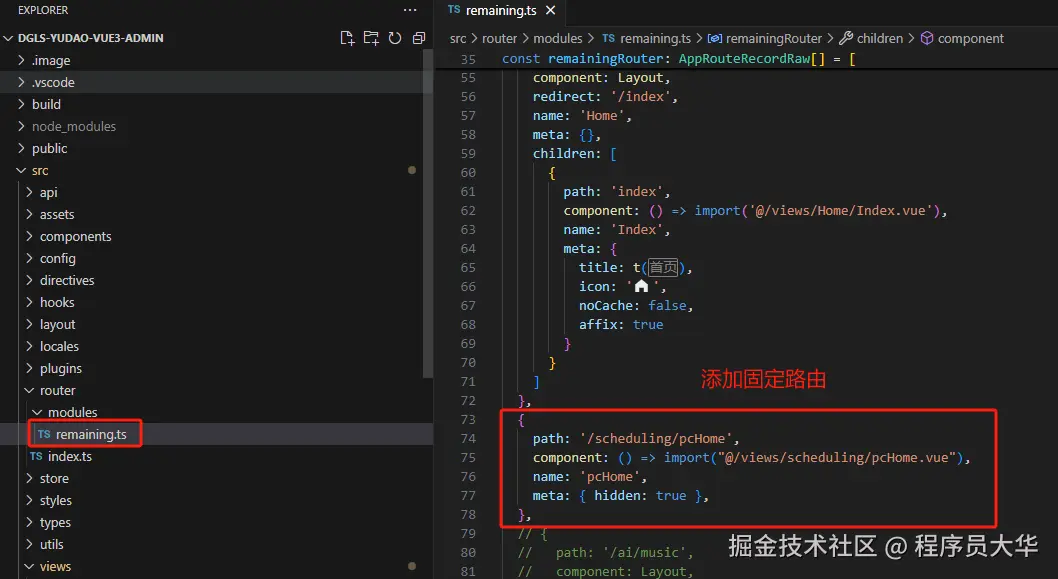Select the modules breadcrumb segment

(557, 38)
